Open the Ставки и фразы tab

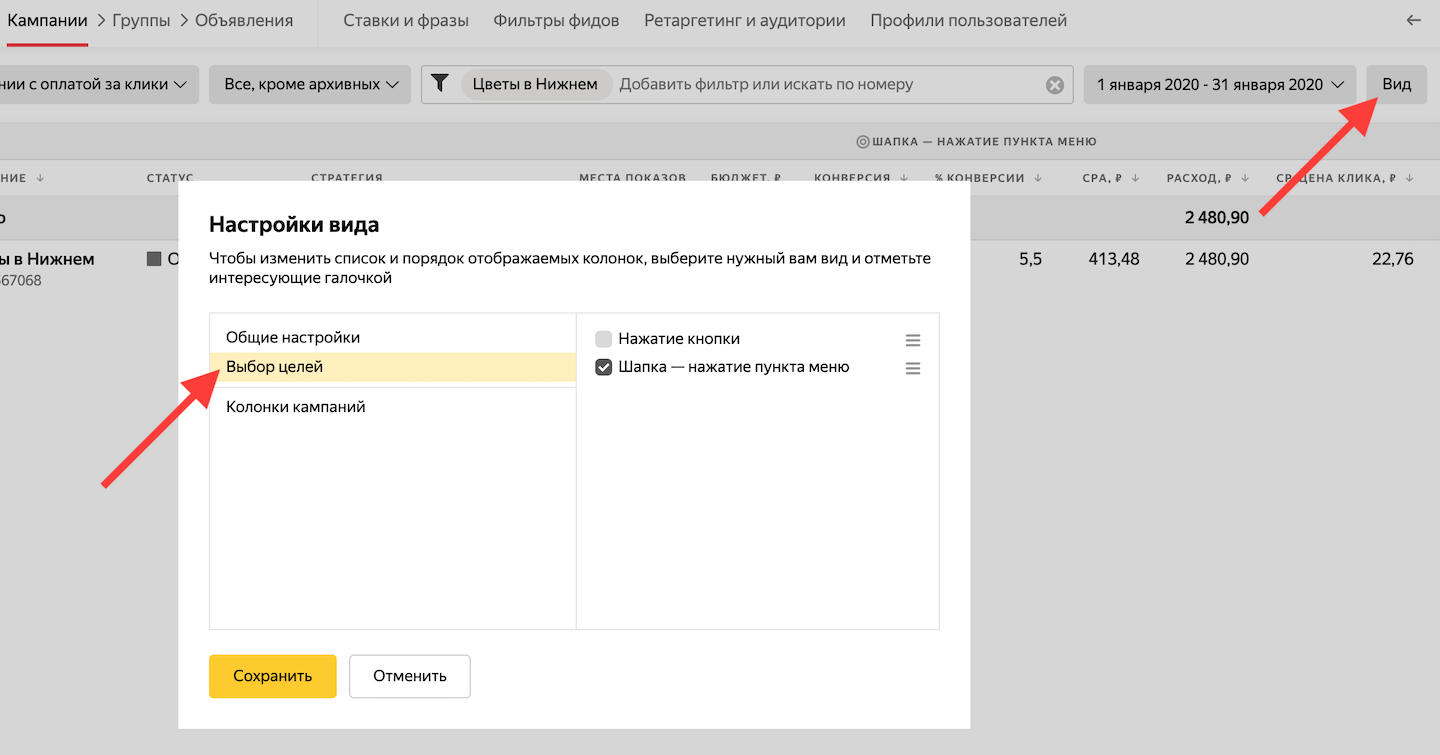point(406,20)
